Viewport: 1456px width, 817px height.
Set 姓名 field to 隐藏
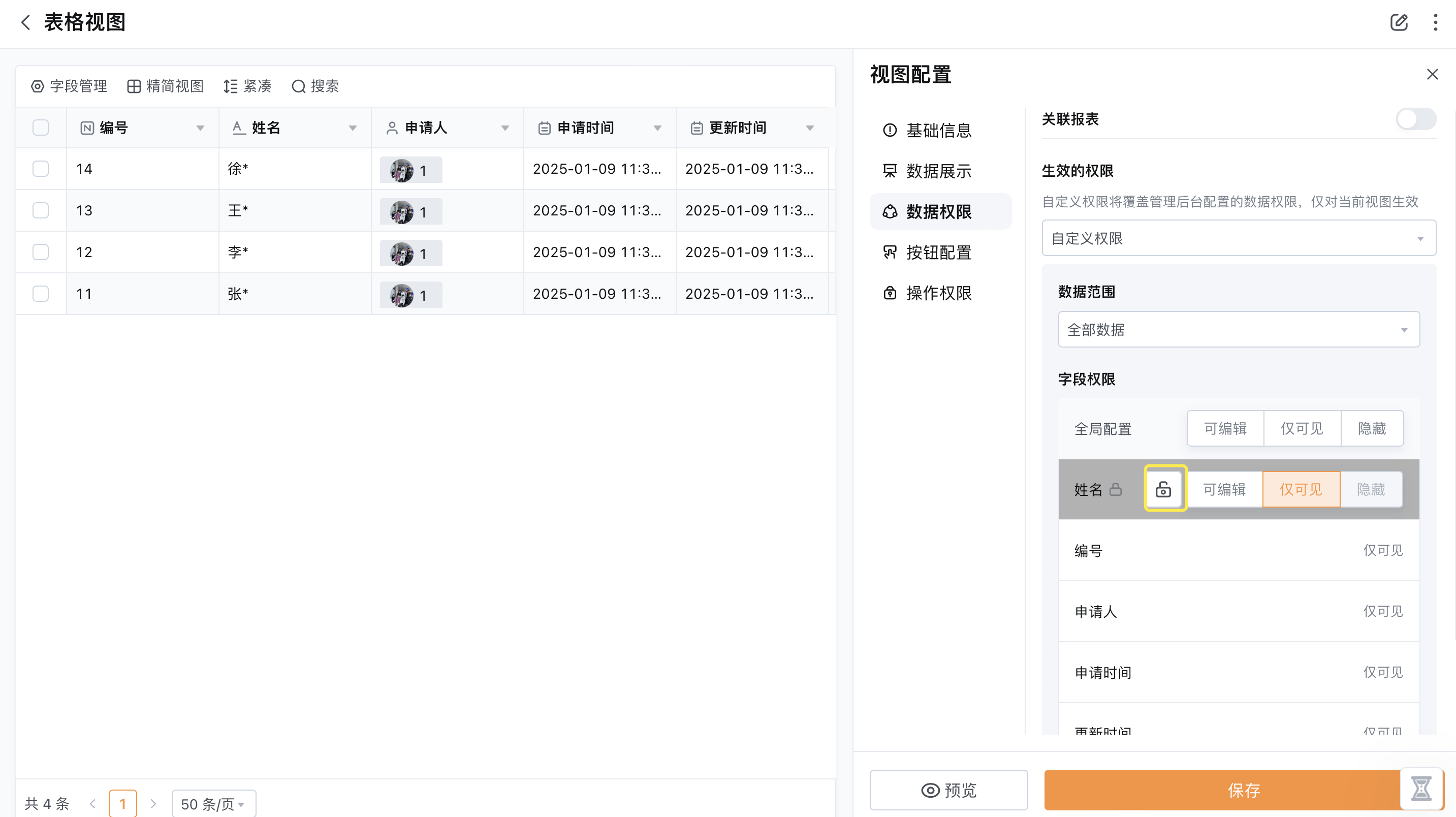pyautogui.click(x=1371, y=489)
